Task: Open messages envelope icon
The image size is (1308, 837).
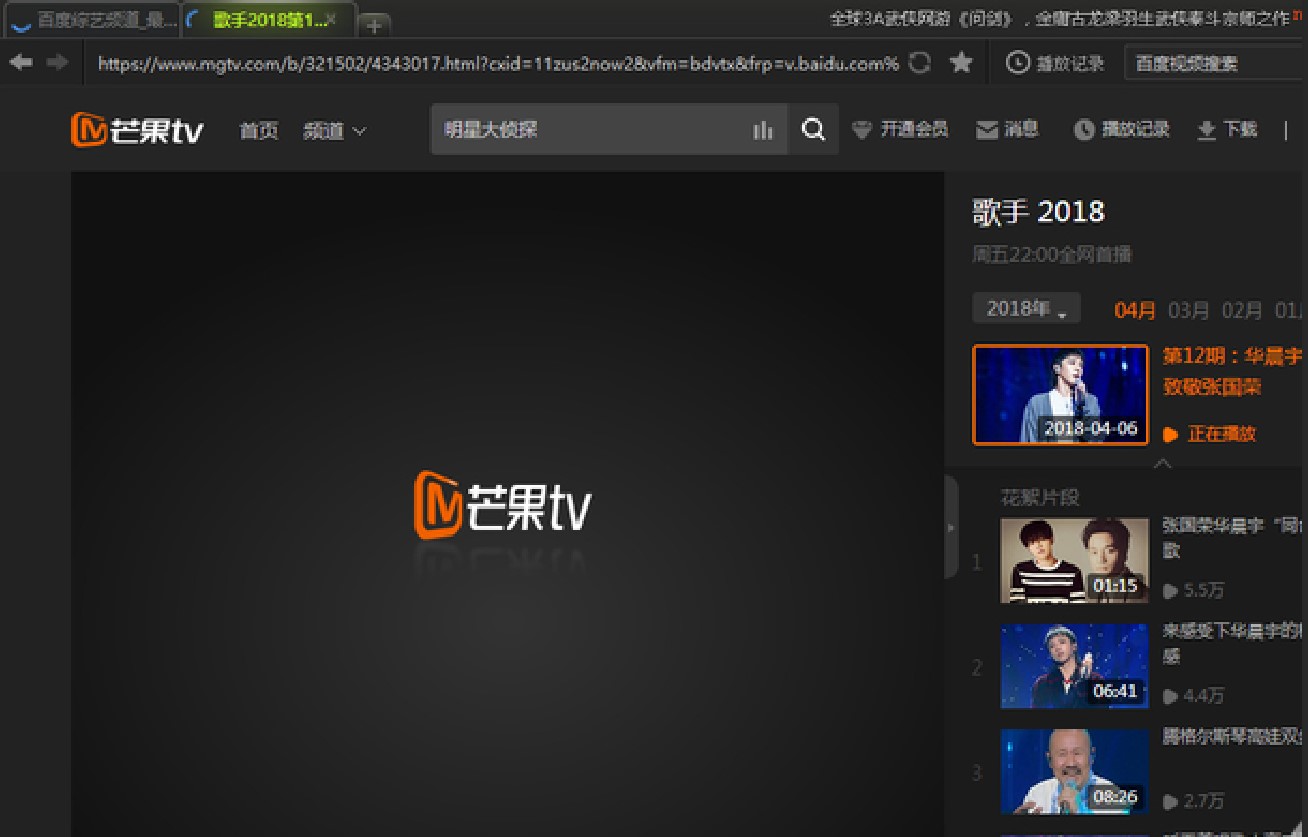Action: pyautogui.click(x=987, y=130)
